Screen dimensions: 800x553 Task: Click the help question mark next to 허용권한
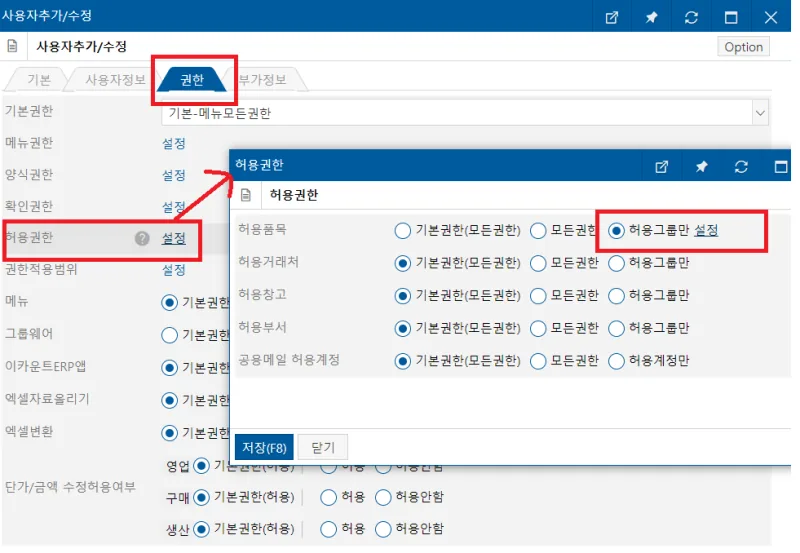142,238
